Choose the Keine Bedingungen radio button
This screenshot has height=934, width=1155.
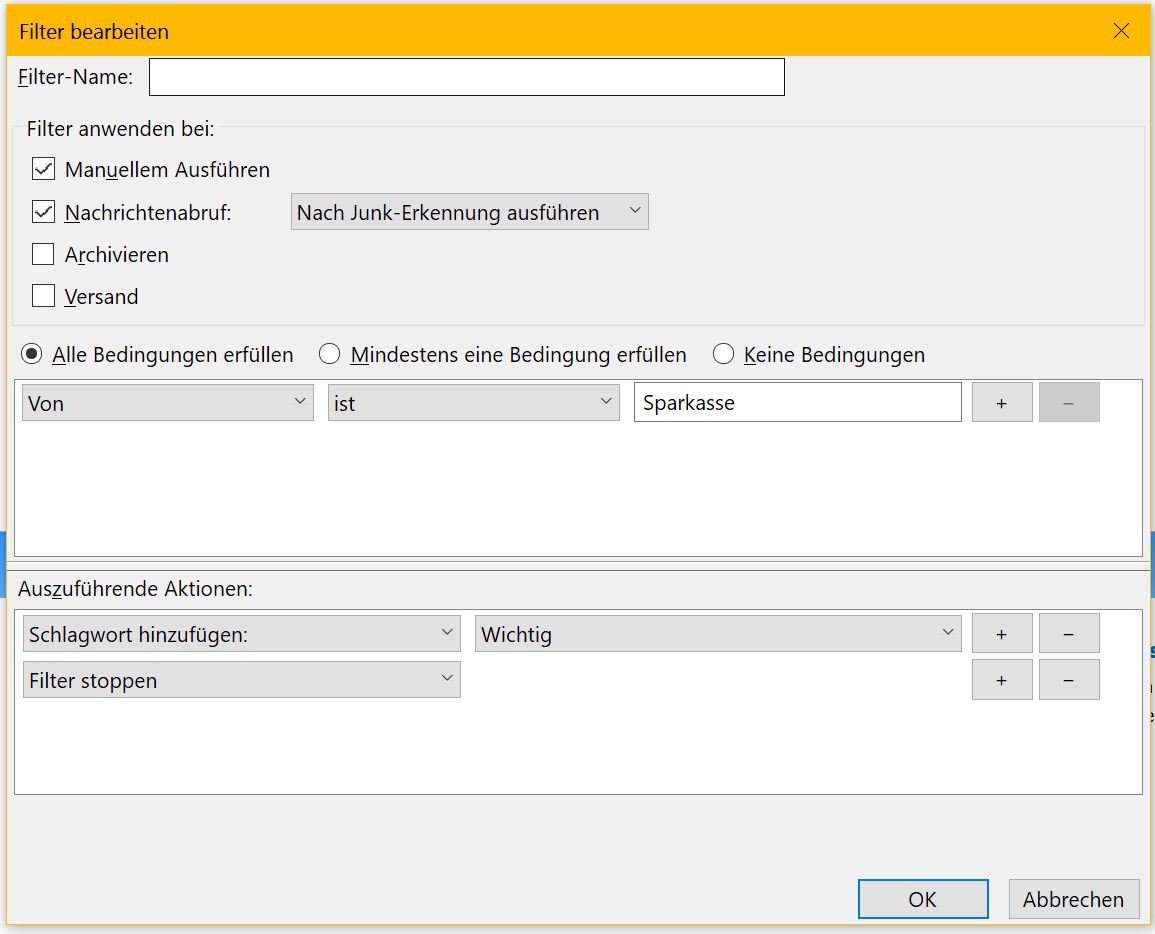[723, 354]
